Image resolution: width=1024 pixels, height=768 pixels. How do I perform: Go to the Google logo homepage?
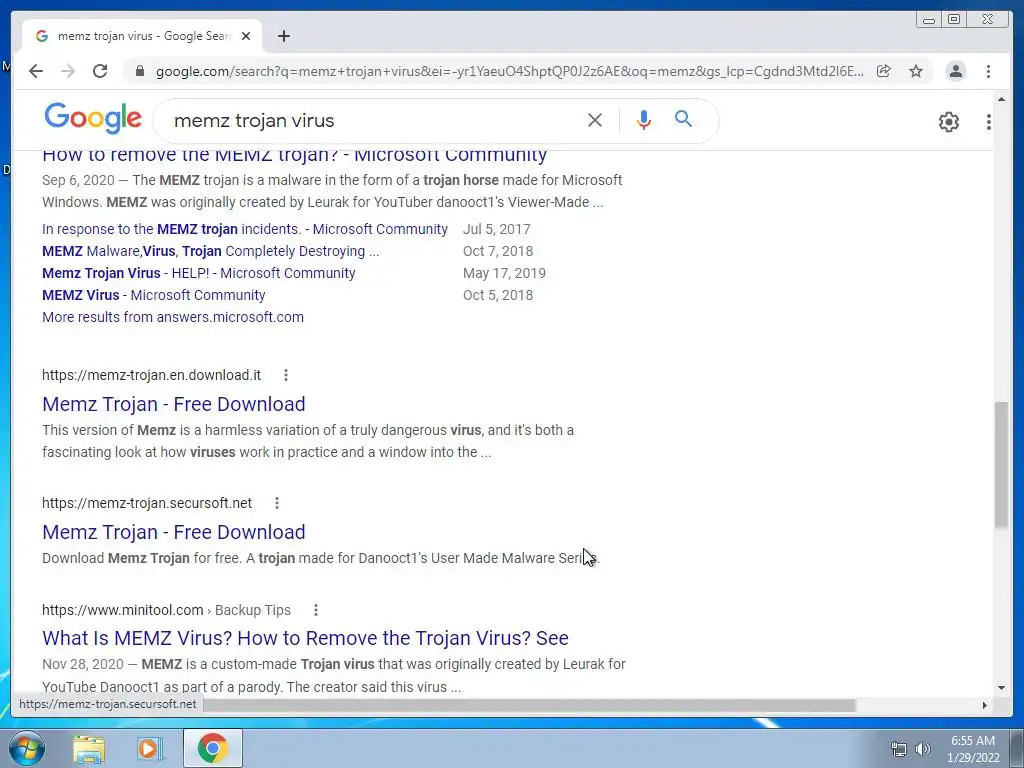tap(93, 118)
